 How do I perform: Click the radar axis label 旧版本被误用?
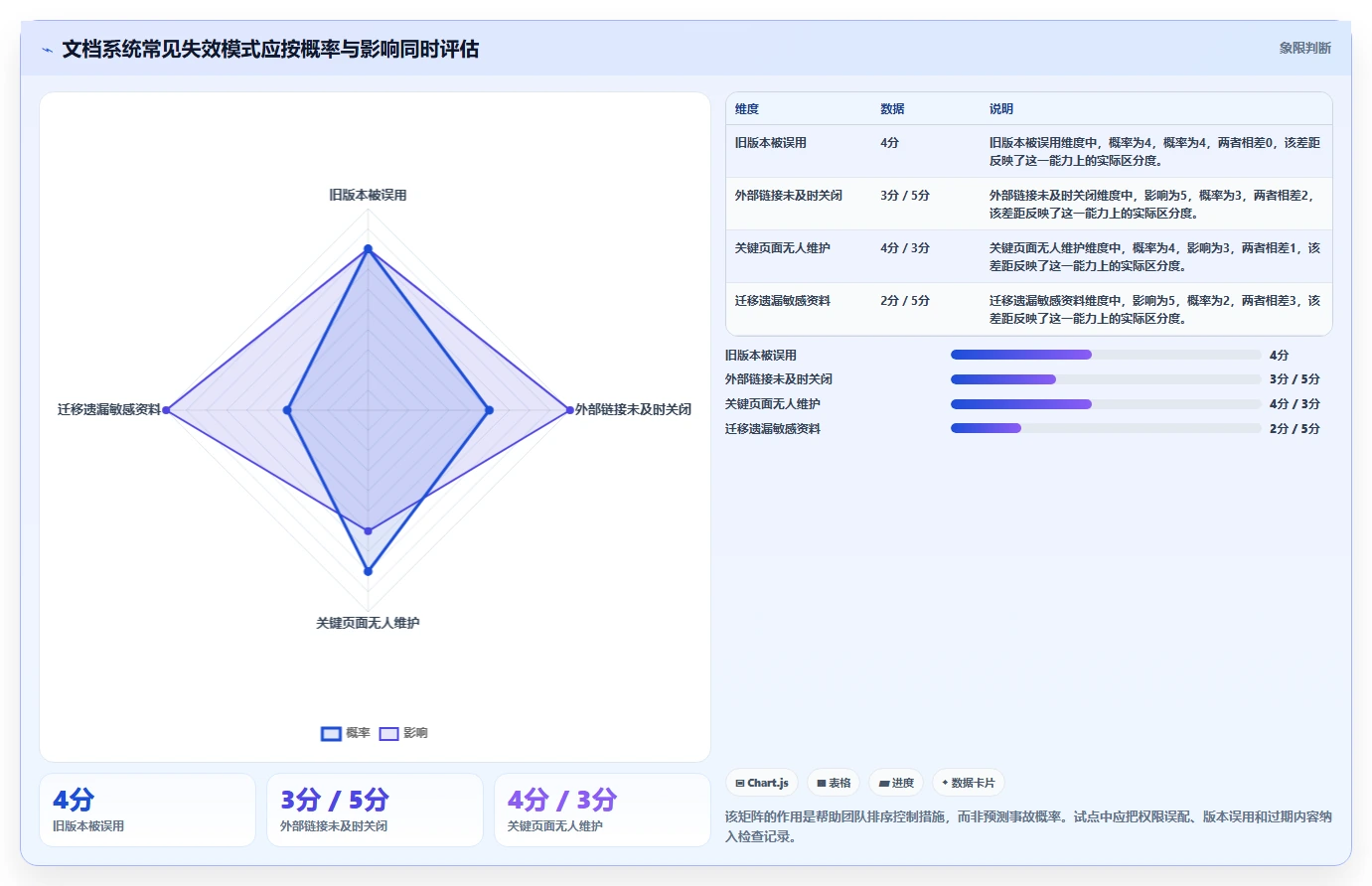click(368, 195)
